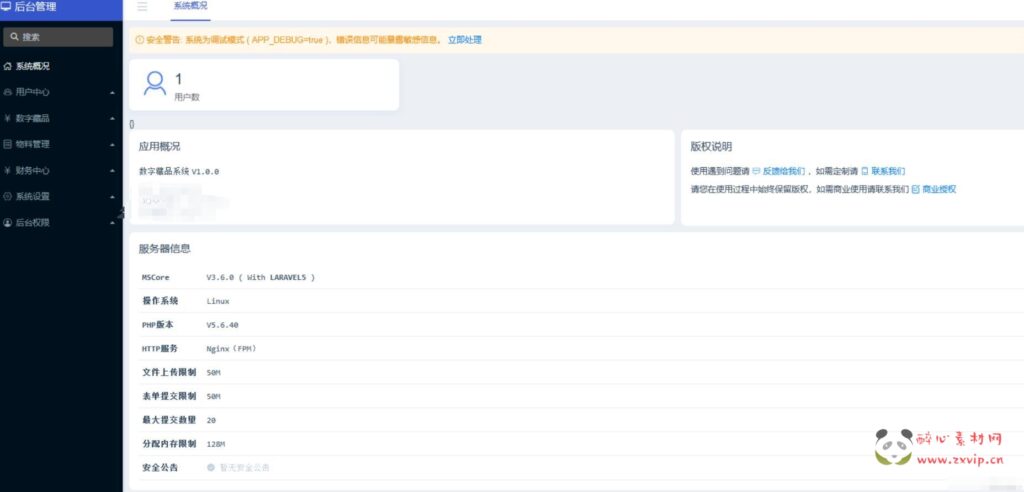Viewport: 1024px width, 492px height.
Task: Open 系统概况 in the sidebar
Action: click(x=33, y=66)
